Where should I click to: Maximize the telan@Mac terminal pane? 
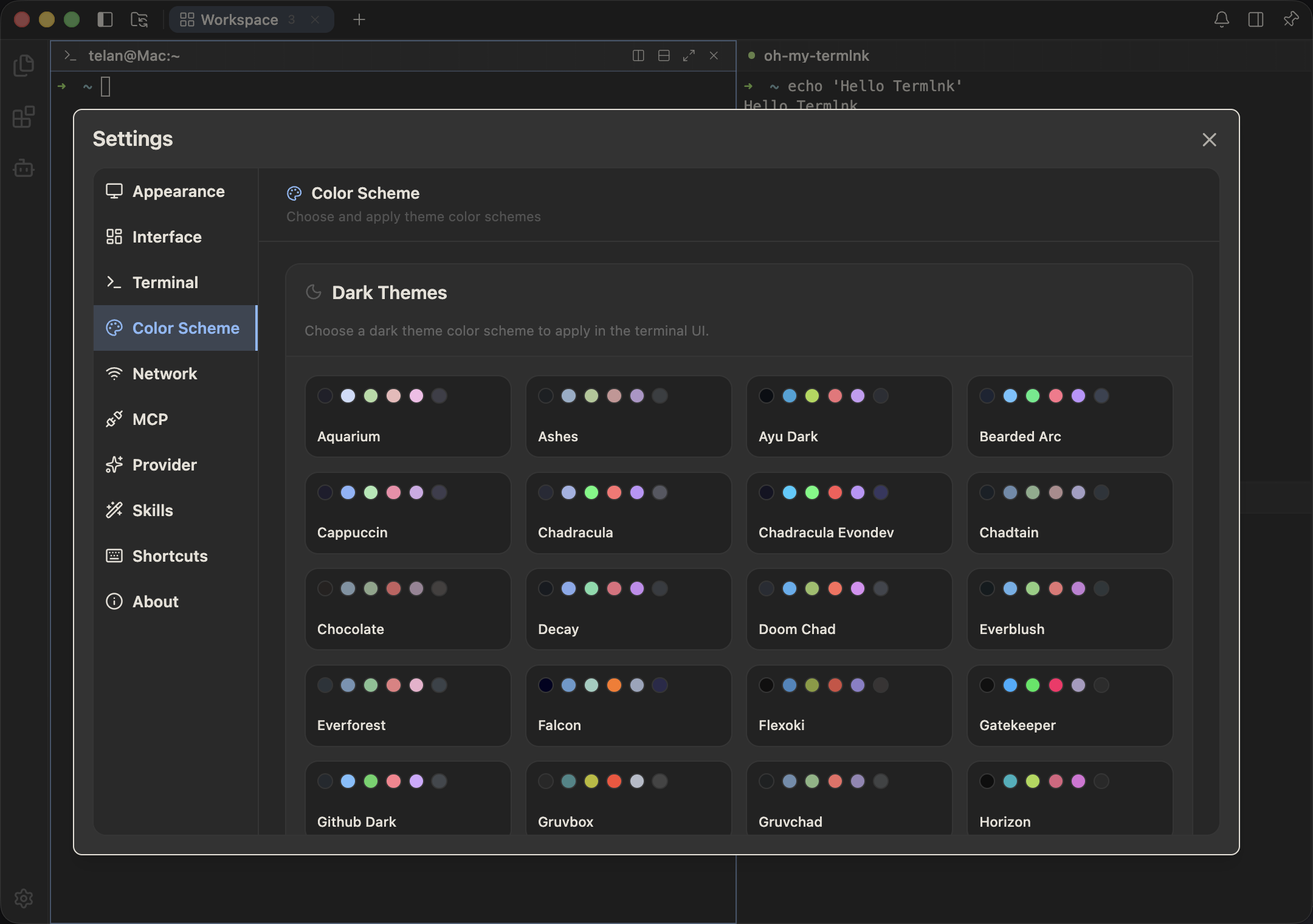coord(689,56)
